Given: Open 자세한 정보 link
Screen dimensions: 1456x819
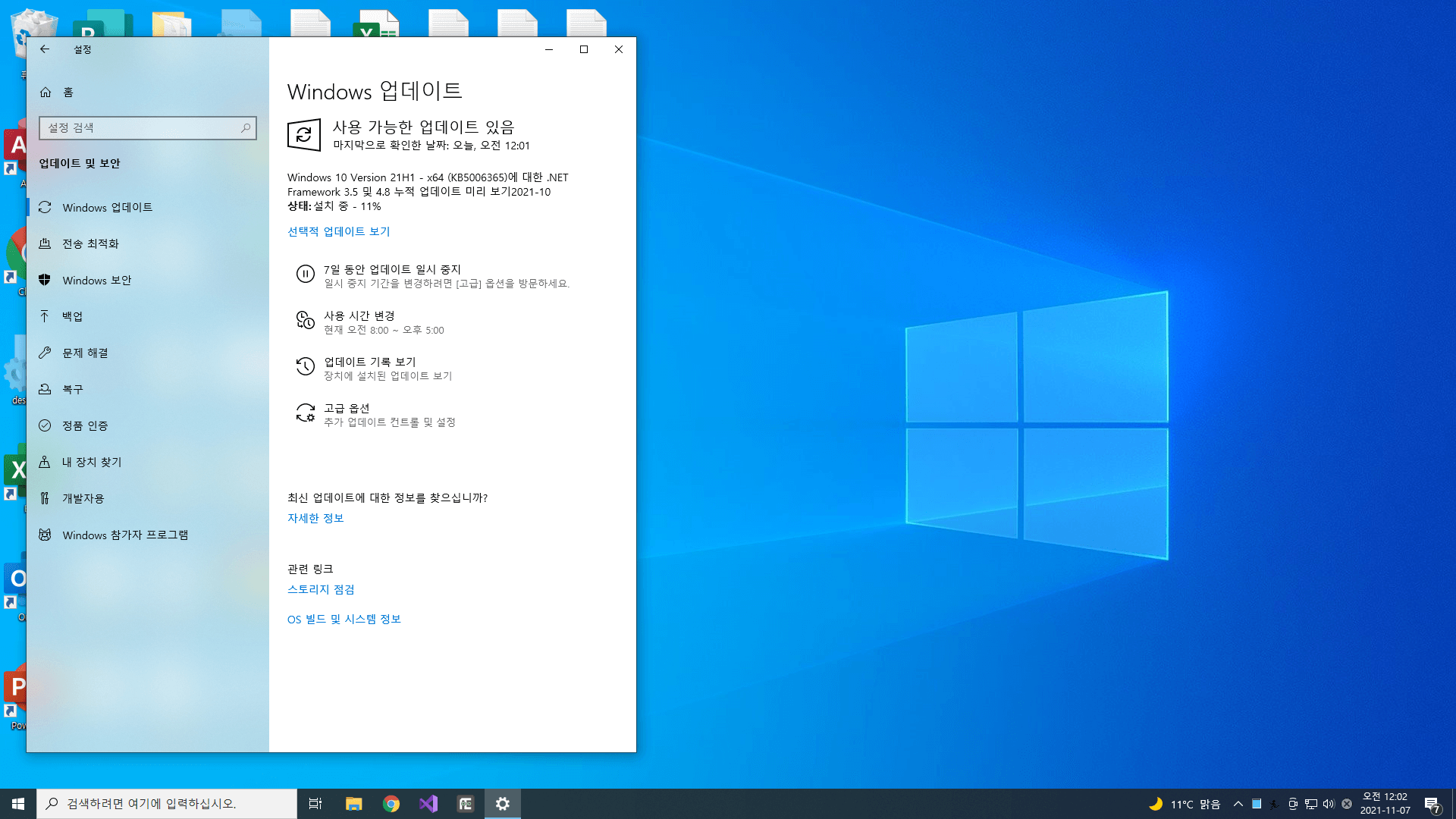Looking at the screenshot, I should (315, 518).
